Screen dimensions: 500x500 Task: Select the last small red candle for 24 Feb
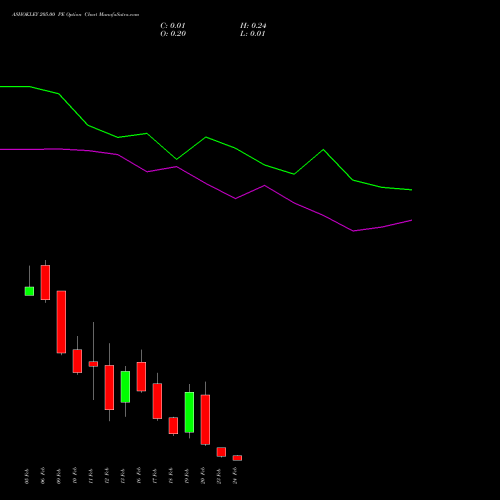[237, 458]
